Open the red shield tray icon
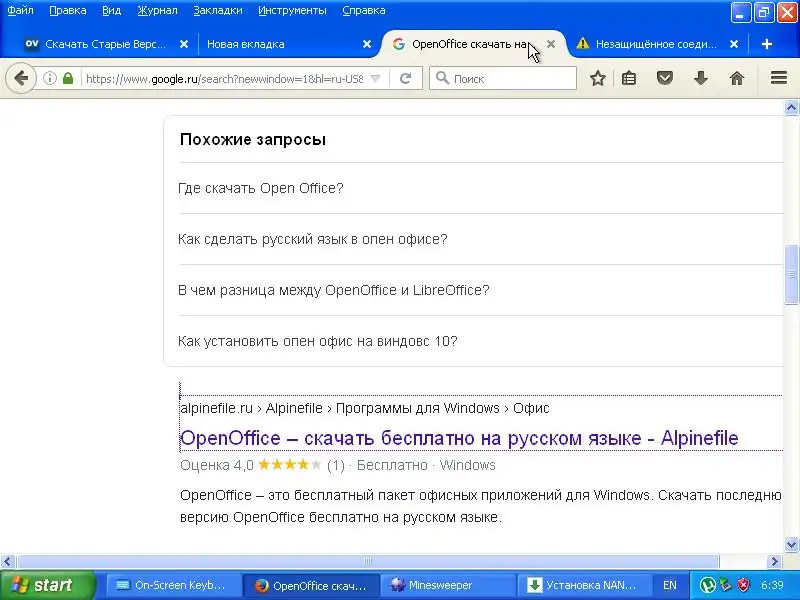 [x=744, y=585]
